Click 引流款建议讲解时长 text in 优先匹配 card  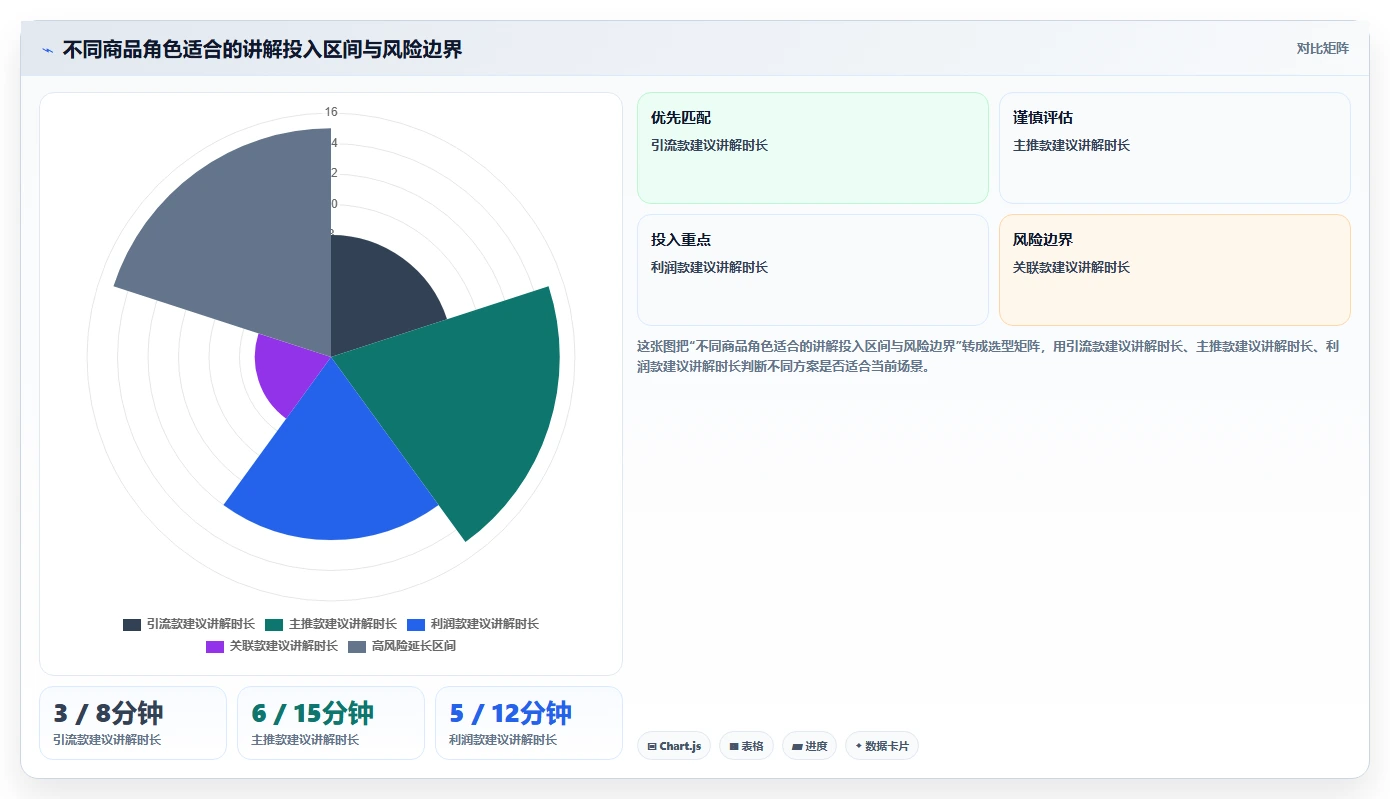pos(709,145)
